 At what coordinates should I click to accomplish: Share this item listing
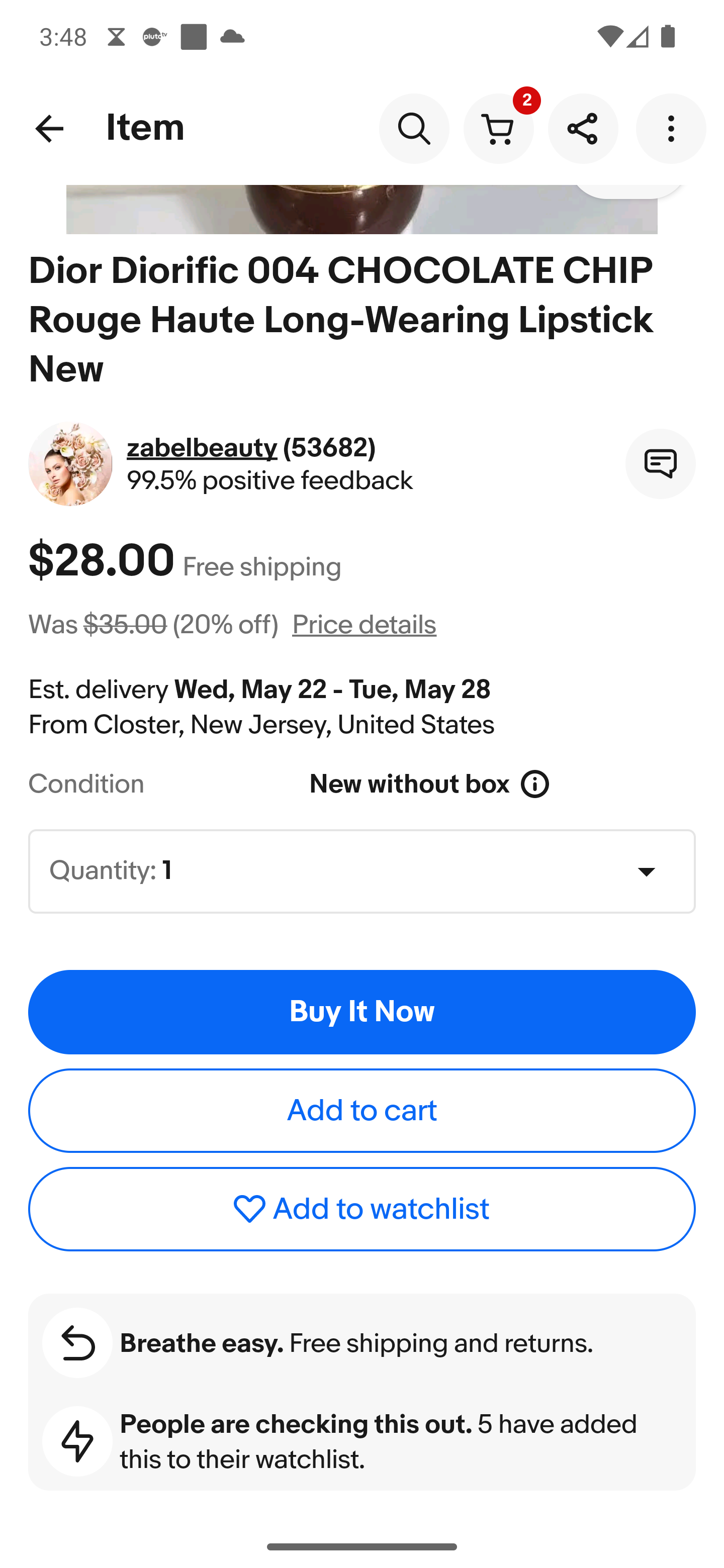(583, 129)
